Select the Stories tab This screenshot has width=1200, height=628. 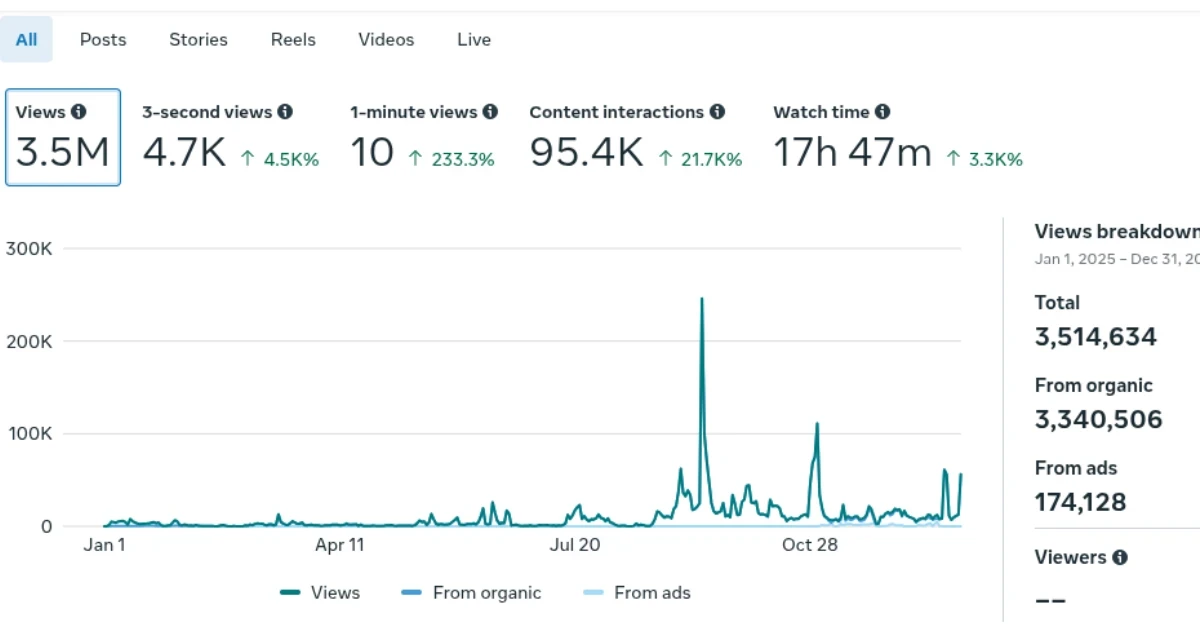pos(198,40)
